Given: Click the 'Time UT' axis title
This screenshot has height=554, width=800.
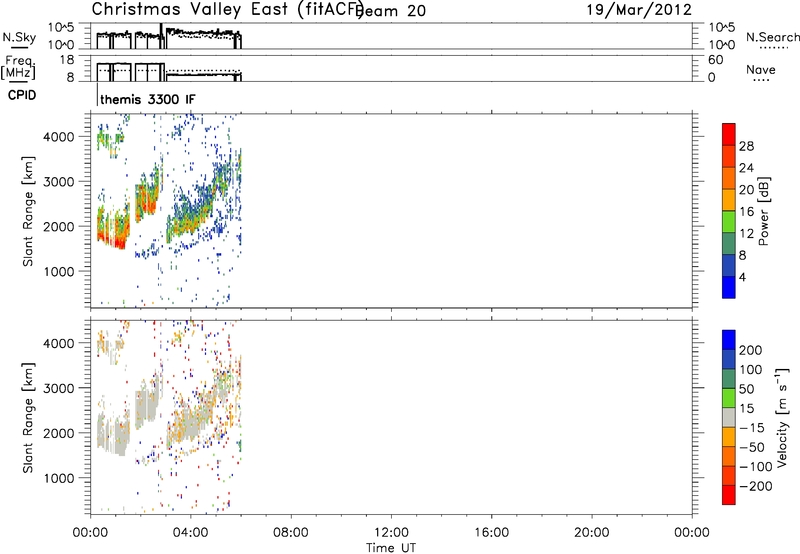Looking at the screenshot, I should [x=391, y=548].
